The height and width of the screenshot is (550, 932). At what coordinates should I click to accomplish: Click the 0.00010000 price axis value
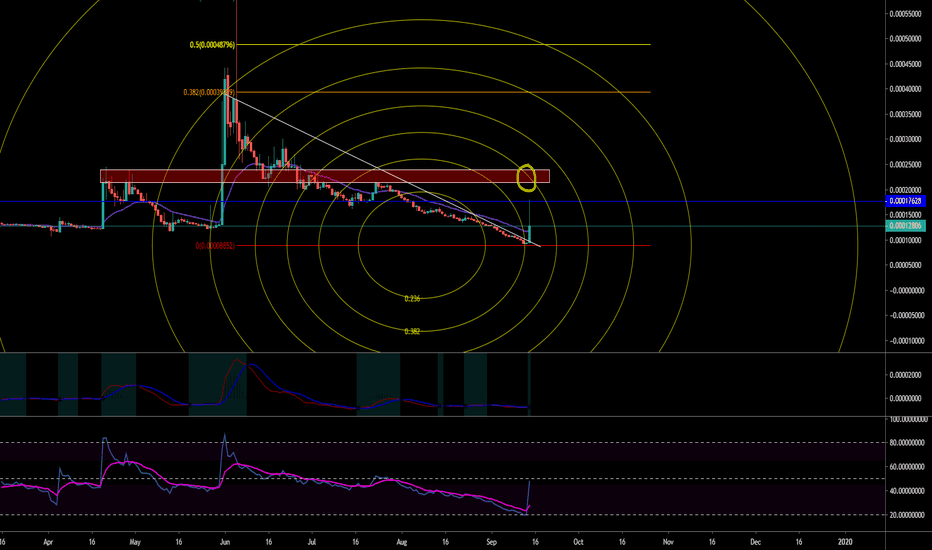(906, 240)
